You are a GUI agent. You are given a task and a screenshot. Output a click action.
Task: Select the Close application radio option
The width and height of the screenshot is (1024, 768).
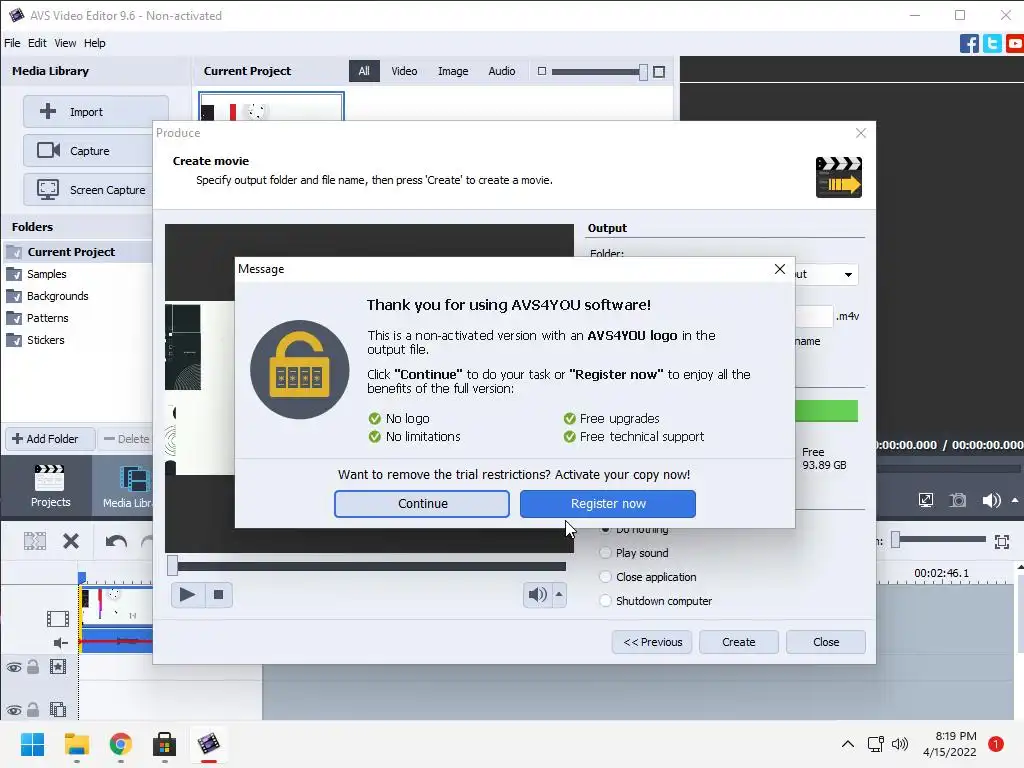pos(605,577)
